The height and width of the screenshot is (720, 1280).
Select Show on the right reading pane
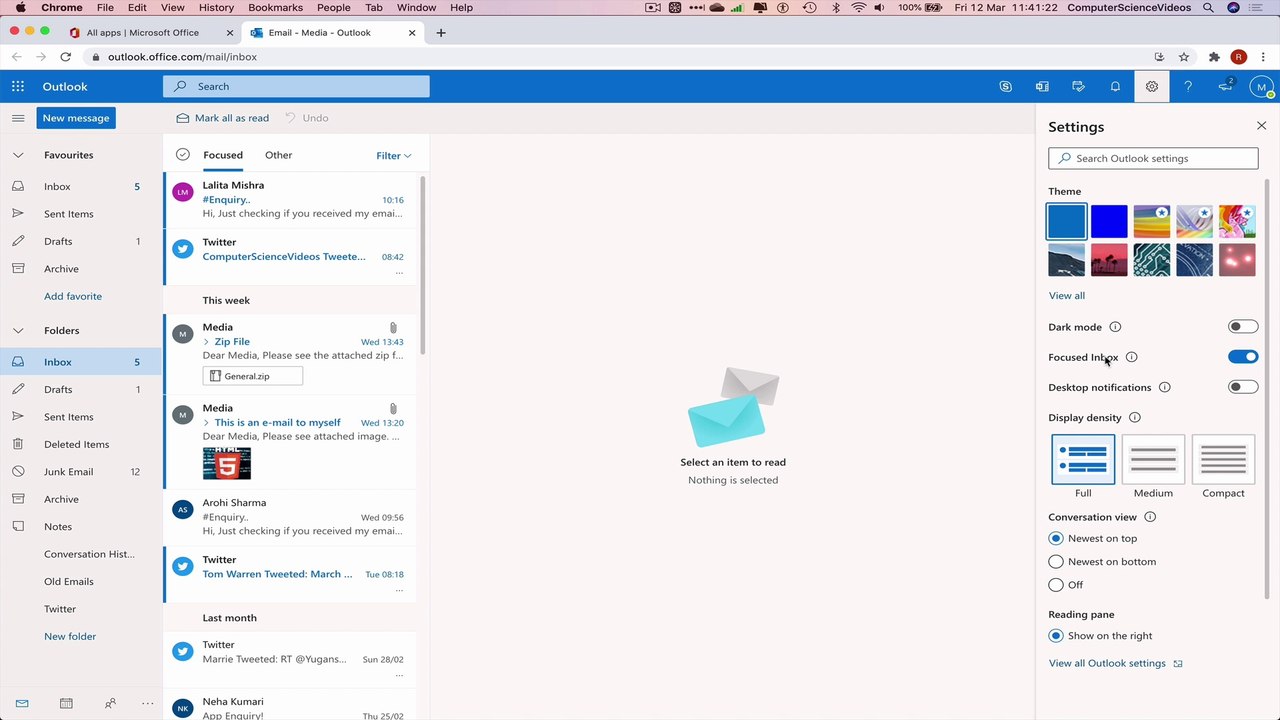pyautogui.click(x=1056, y=636)
